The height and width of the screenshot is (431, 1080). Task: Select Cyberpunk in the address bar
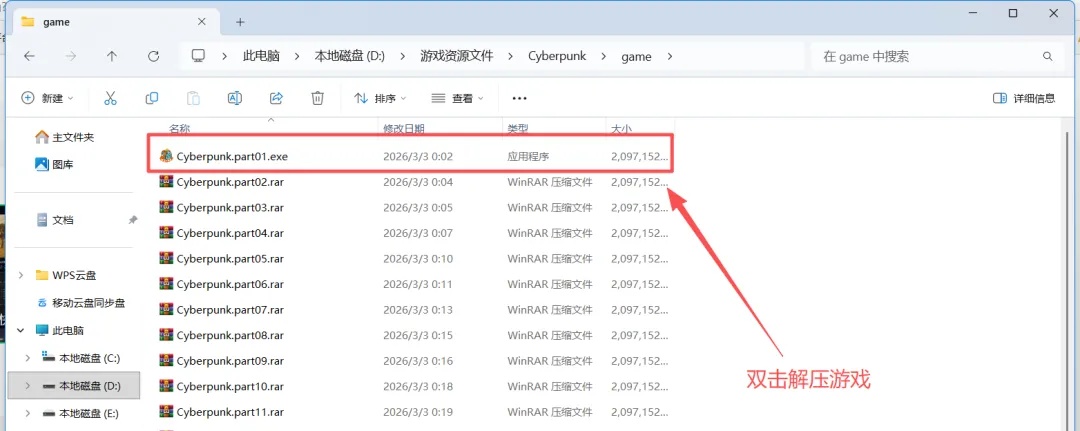(x=557, y=56)
